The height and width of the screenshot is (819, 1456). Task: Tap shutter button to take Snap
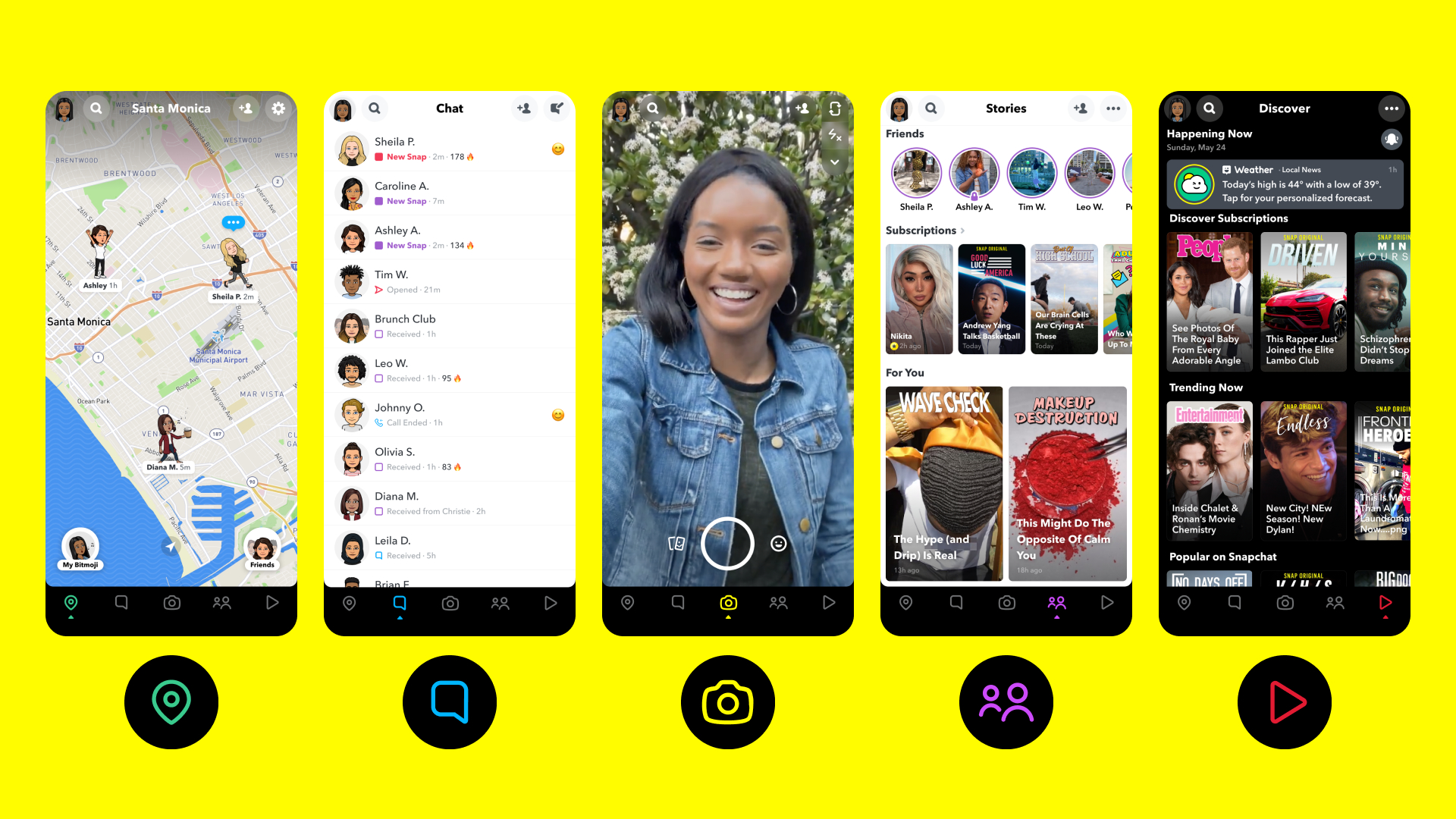[727, 543]
